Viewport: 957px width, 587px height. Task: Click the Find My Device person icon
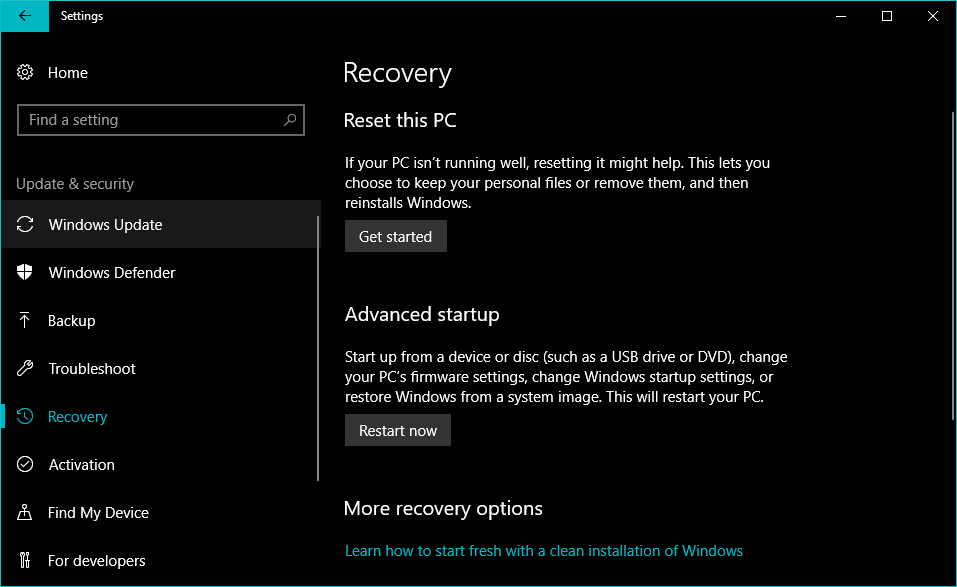coord(26,513)
